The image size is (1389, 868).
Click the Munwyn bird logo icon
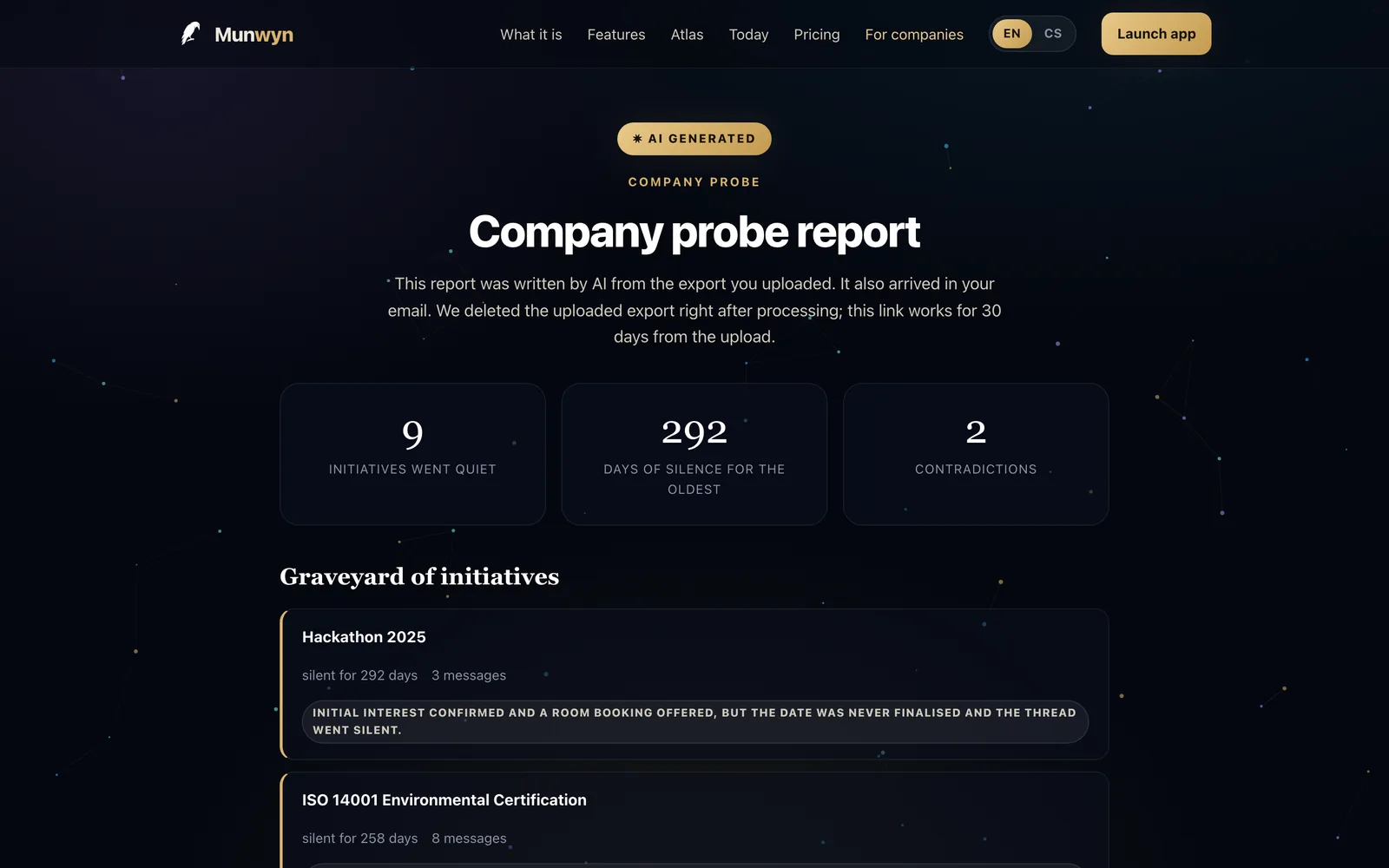[x=190, y=34]
